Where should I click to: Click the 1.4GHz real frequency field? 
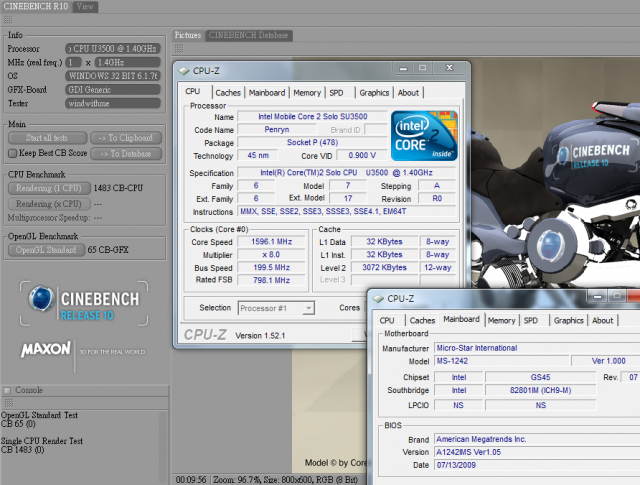pos(128,62)
